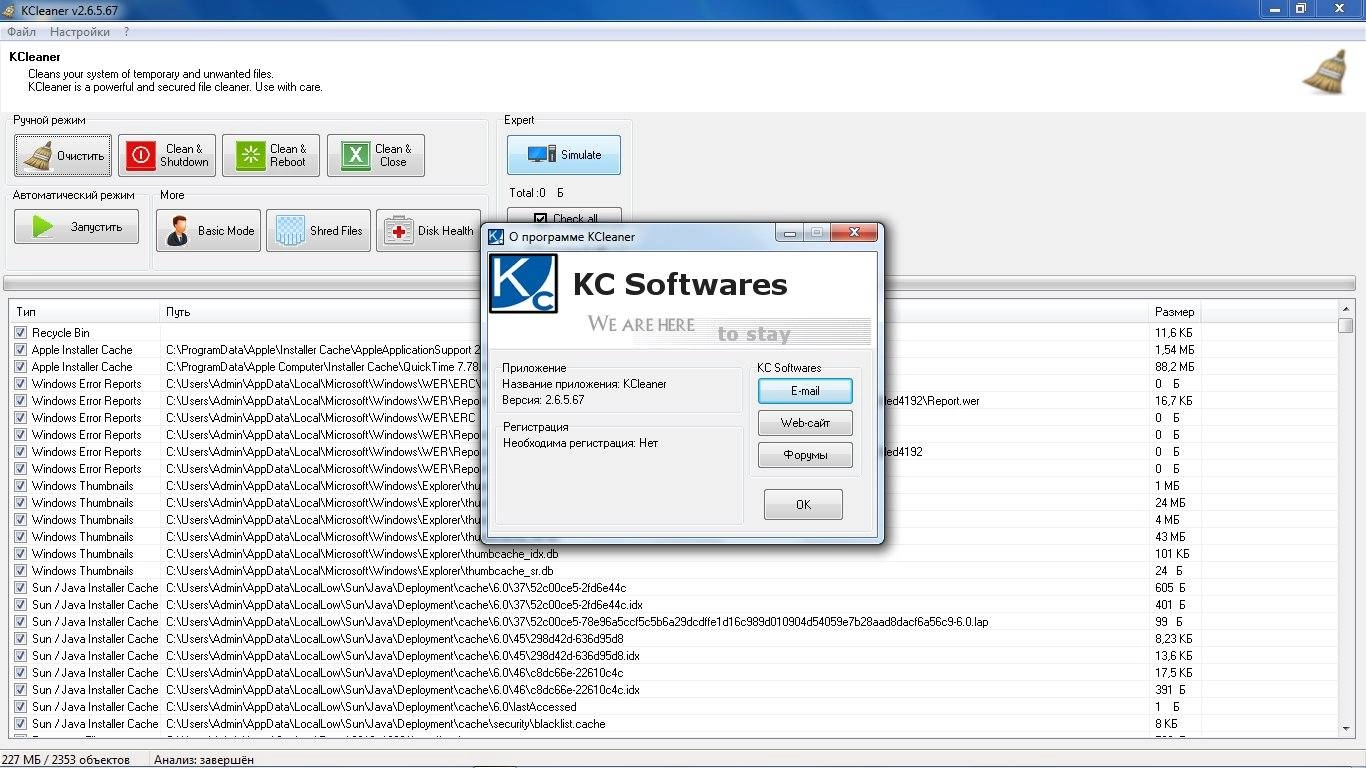Open Shred Files tool

pos(318,230)
